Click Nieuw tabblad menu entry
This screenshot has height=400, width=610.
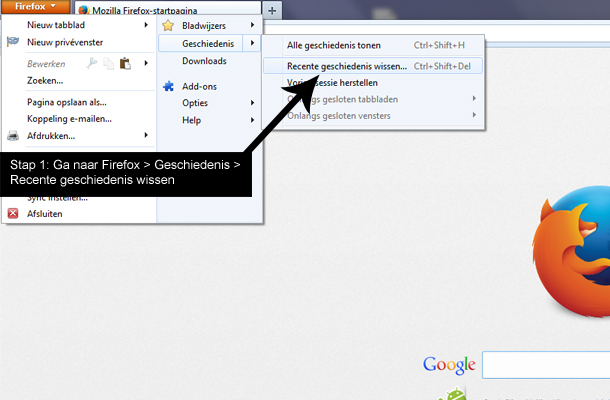click(x=56, y=25)
